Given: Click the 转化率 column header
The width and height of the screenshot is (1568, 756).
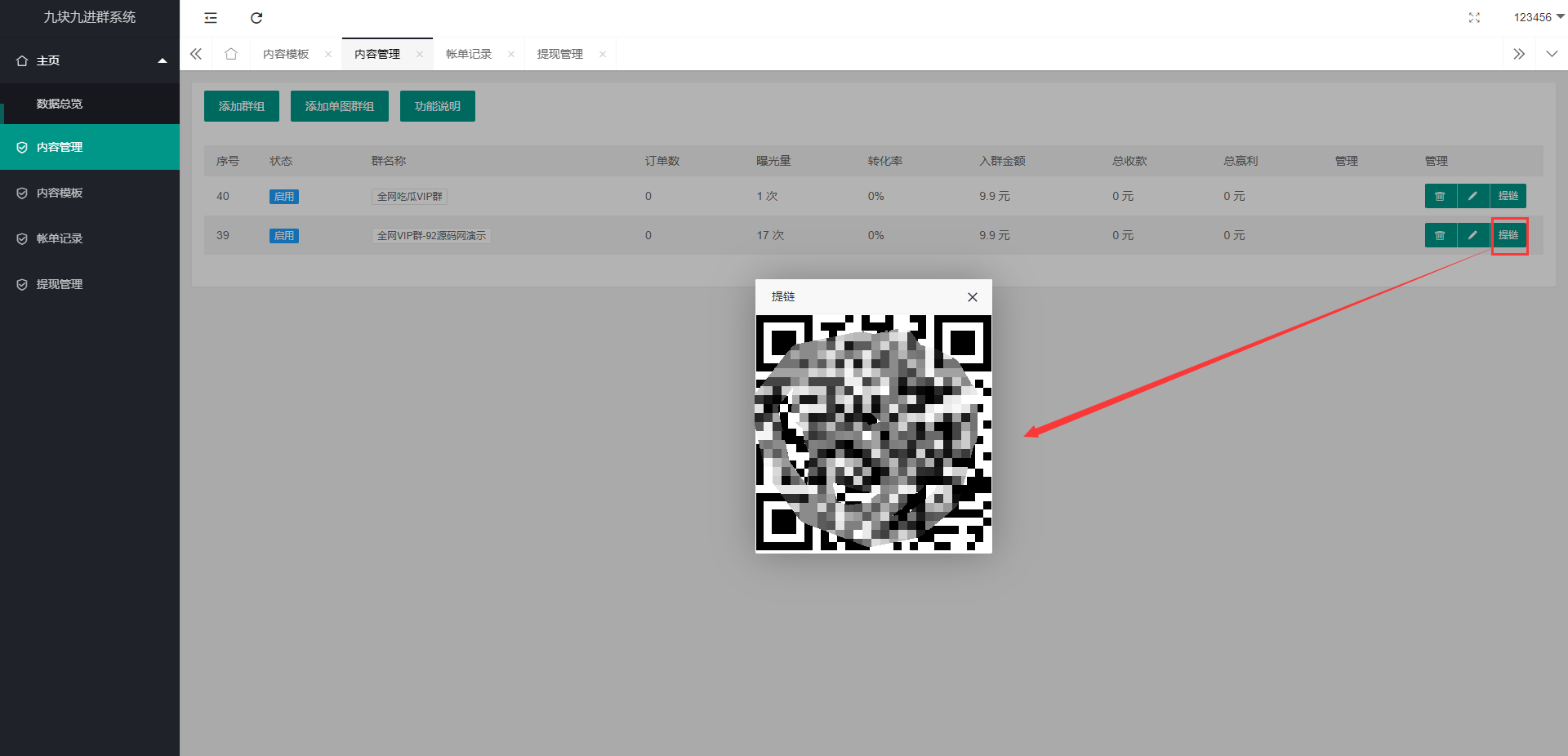Looking at the screenshot, I should (x=885, y=161).
